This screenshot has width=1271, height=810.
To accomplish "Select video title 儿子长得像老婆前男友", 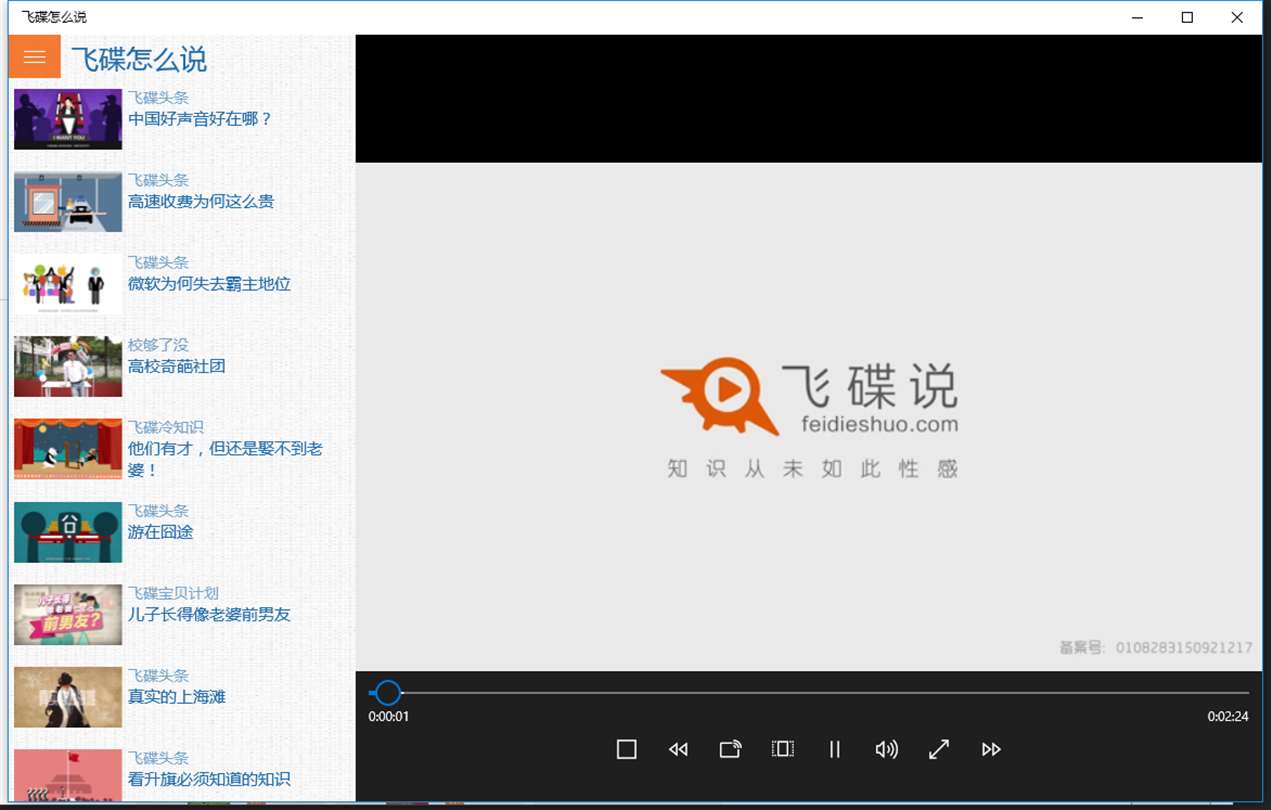I will (x=210, y=614).
